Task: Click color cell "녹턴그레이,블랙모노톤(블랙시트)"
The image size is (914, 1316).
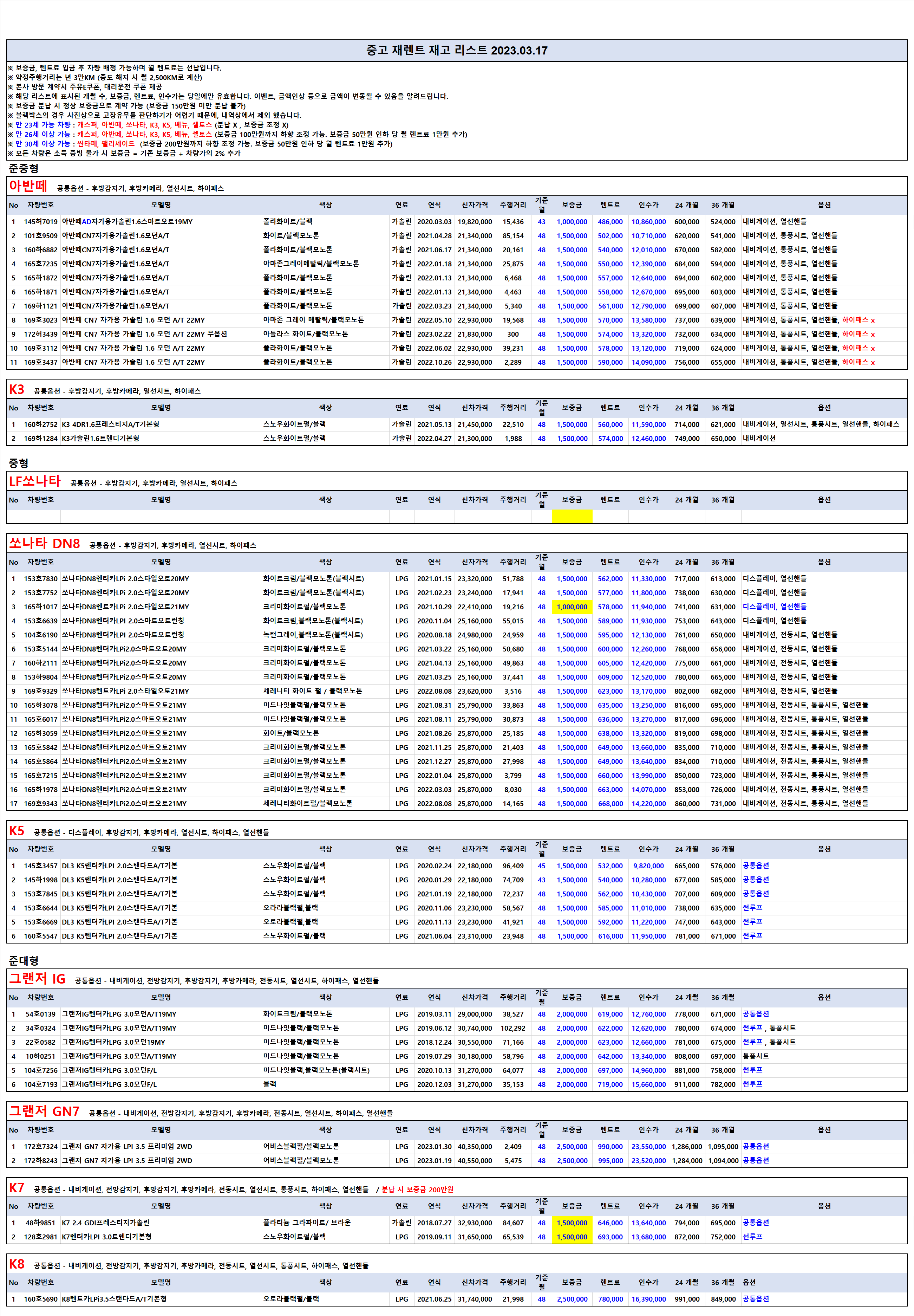Action: point(313,635)
